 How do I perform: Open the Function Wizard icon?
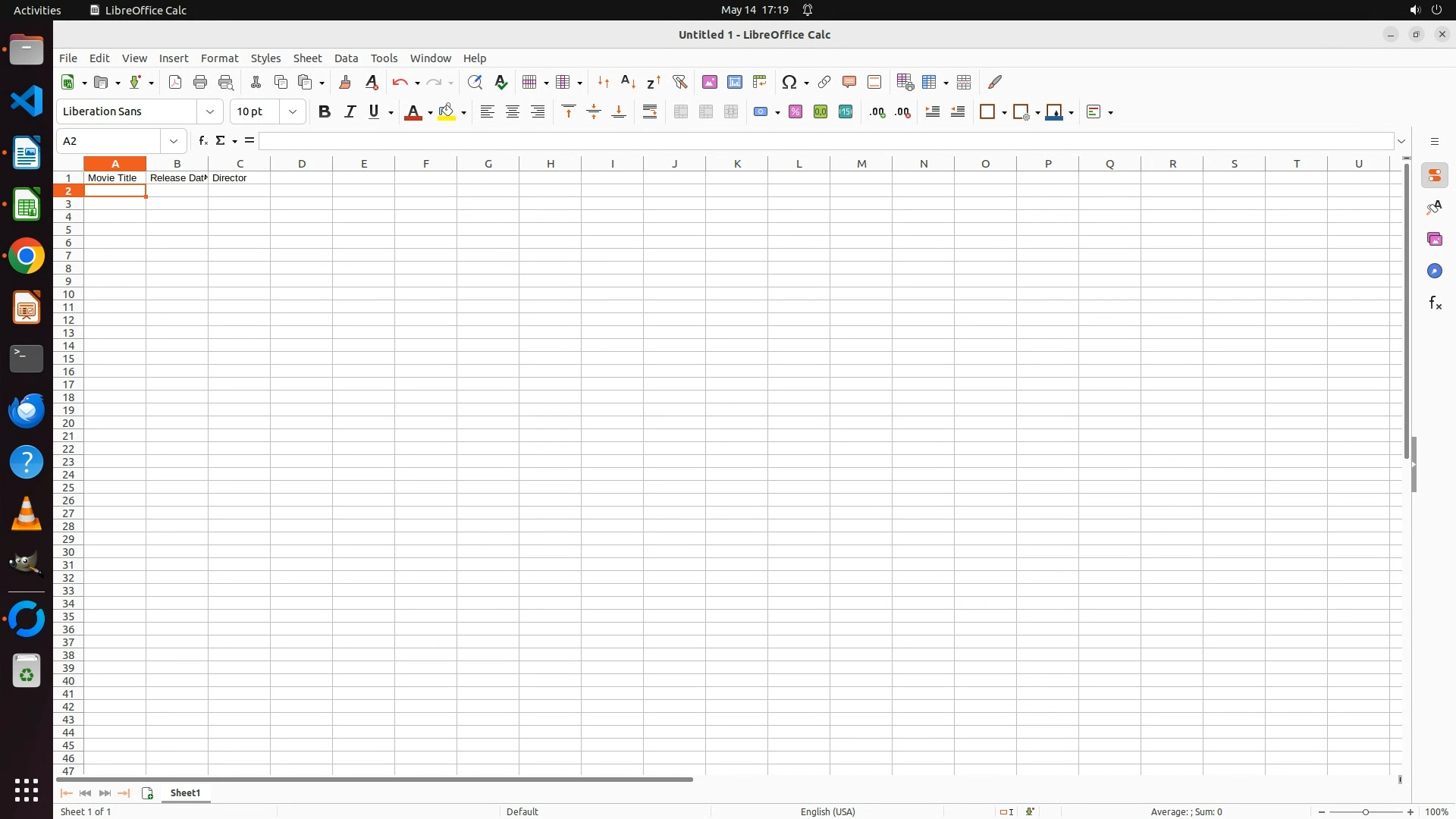(x=202, y=141)
